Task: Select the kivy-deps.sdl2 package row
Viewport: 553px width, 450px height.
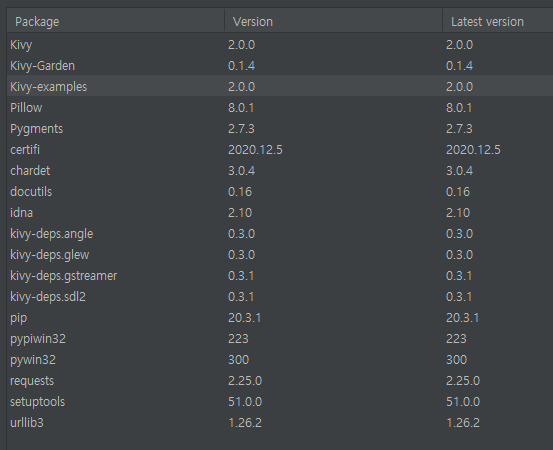Action: tap(280, 296)
